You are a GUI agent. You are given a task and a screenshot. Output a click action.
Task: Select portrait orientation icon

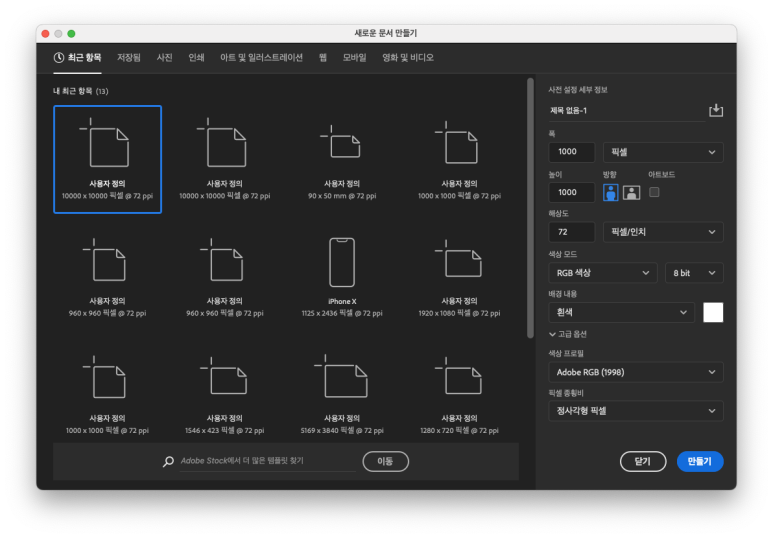click(x=610, y=192)
